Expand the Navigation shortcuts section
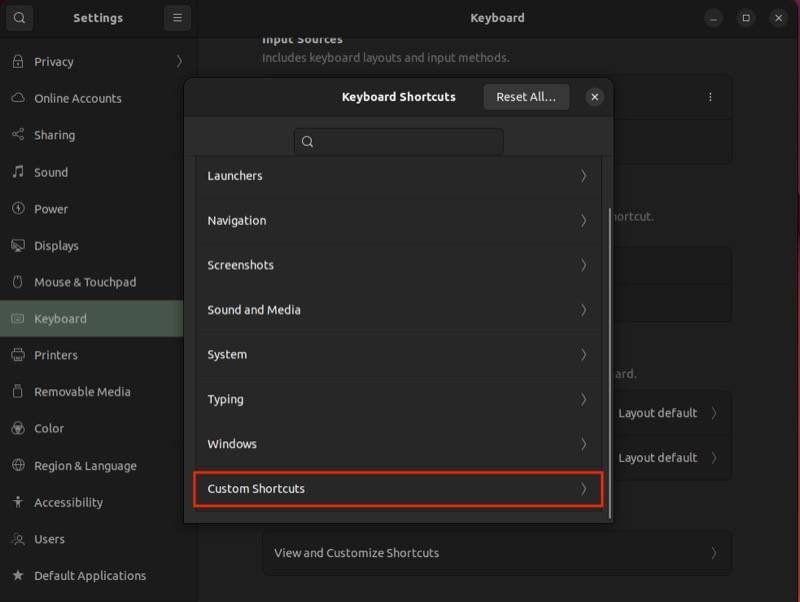 pyautogui.click(x=398, y=220)
